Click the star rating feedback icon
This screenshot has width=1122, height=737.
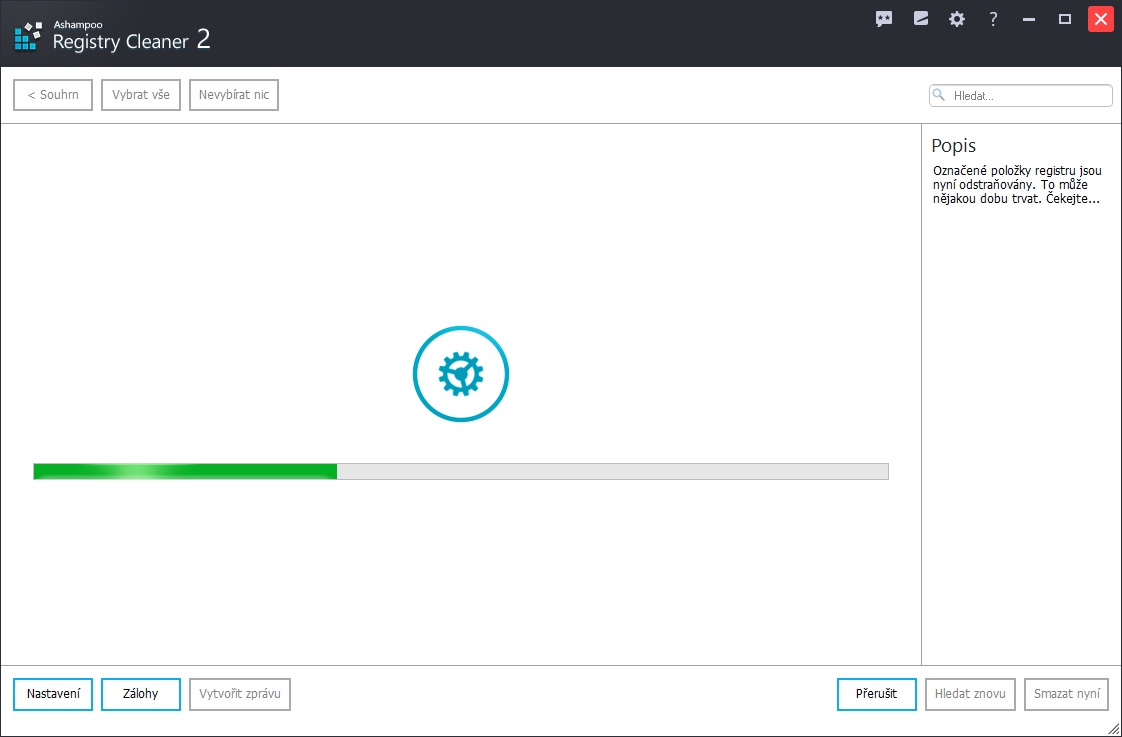coord(884,19)
